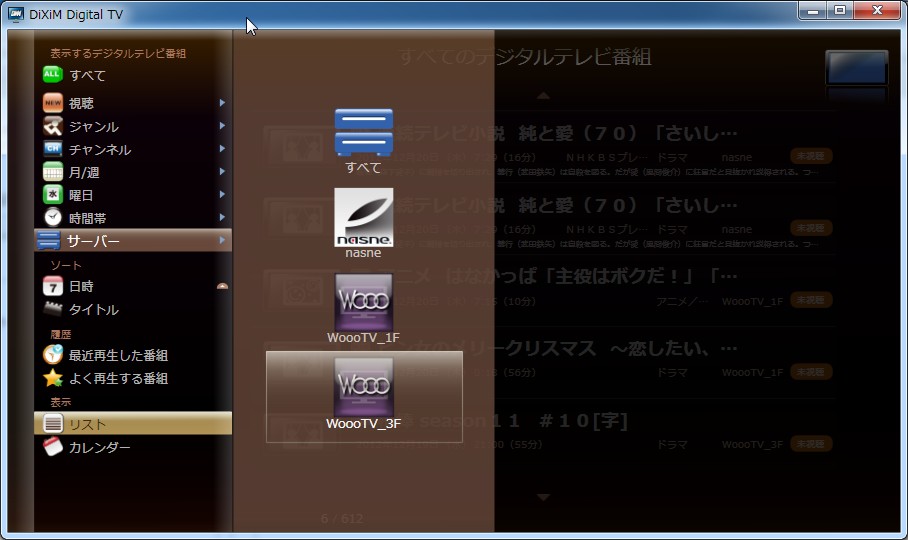908x540 pixels.
Task: Expand the 曜日 submenu arrow
Action: [222, 194]
